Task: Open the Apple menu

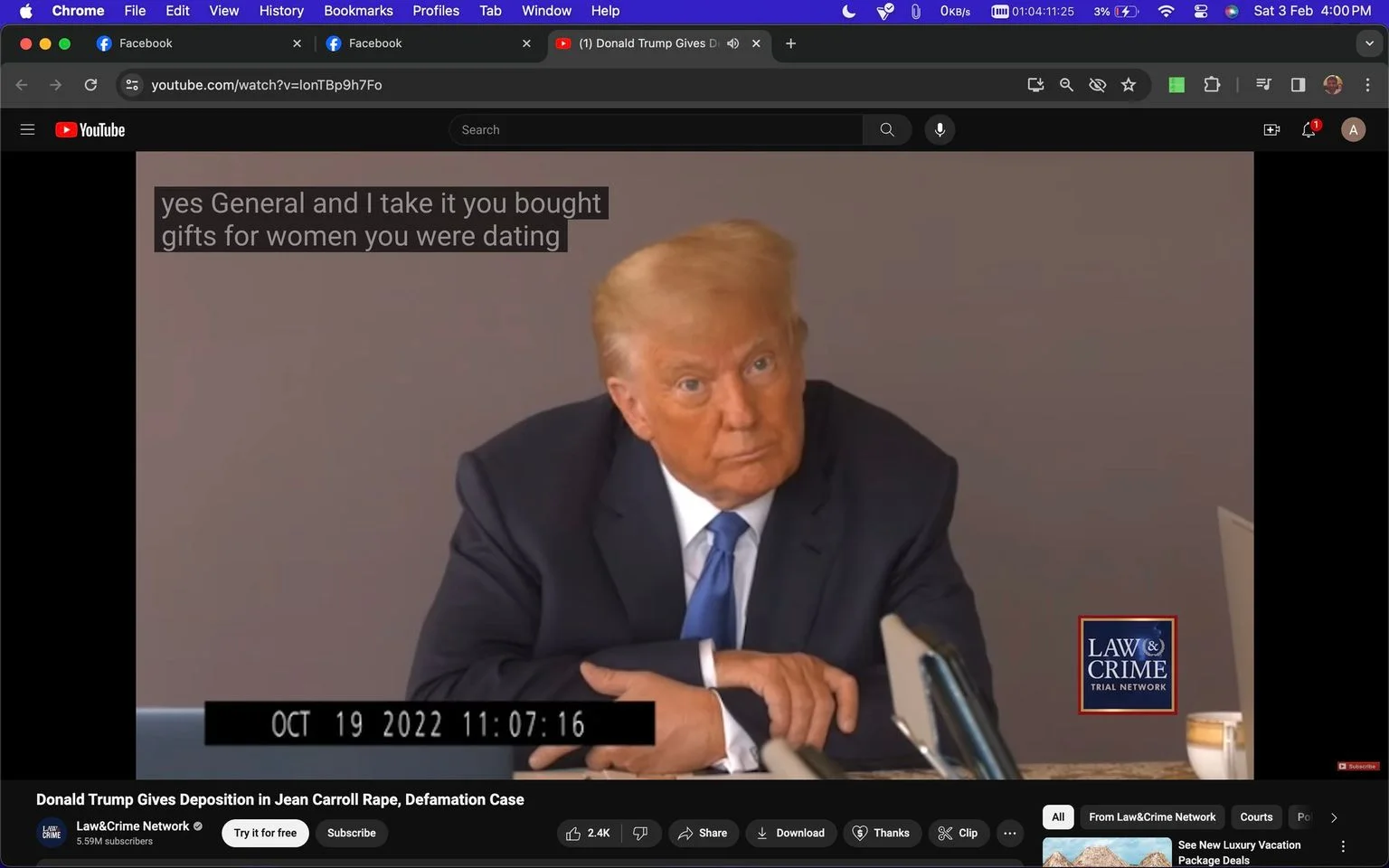Action: tap(25, 11)
